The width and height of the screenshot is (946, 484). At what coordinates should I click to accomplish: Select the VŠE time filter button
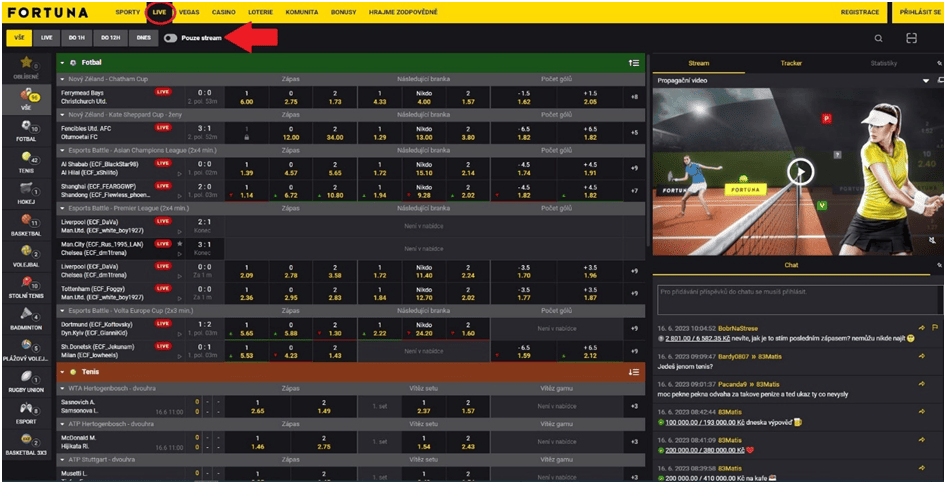tap(19, 38)
